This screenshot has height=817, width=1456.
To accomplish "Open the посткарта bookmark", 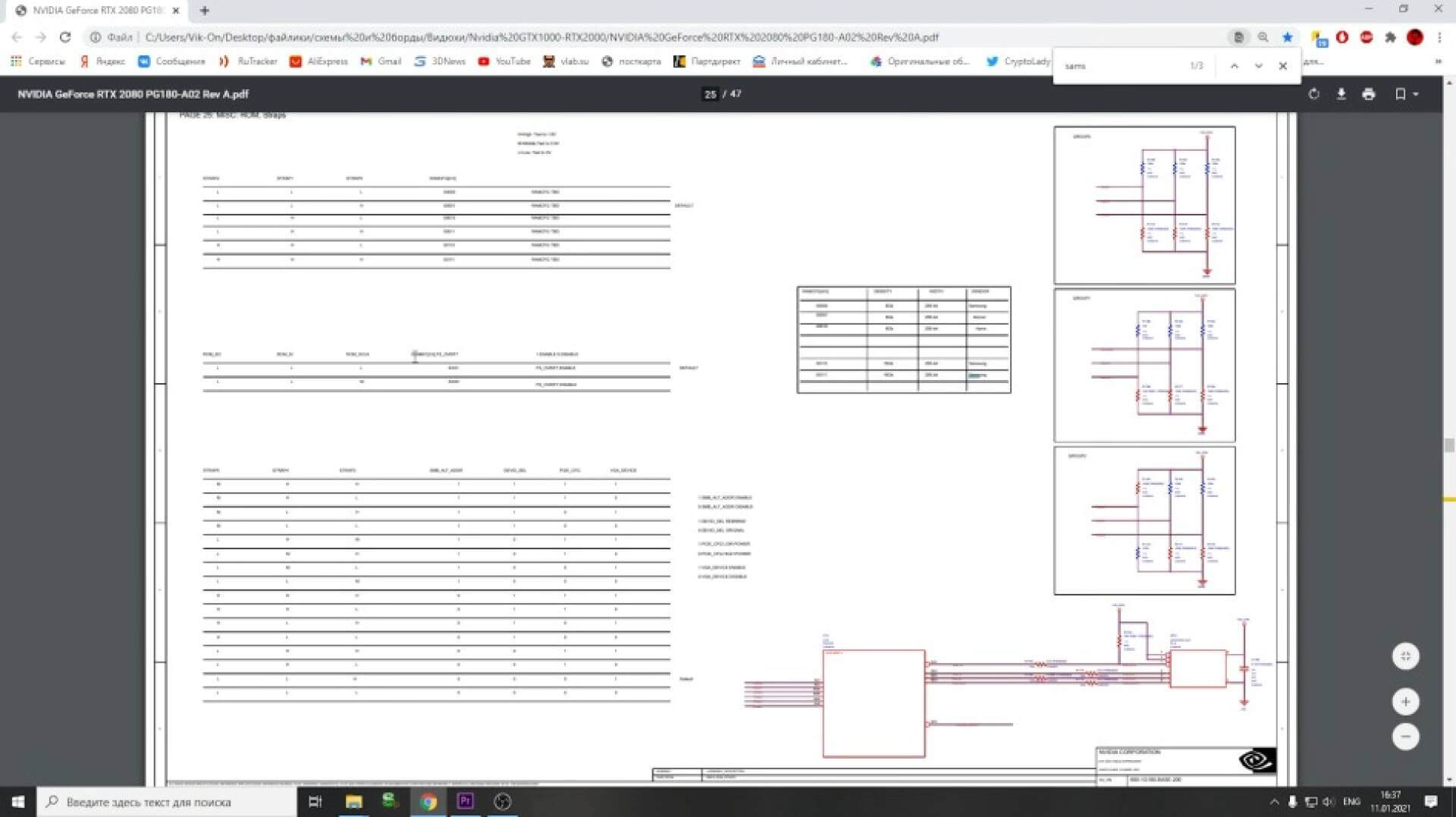I will [x=631, y=61].
